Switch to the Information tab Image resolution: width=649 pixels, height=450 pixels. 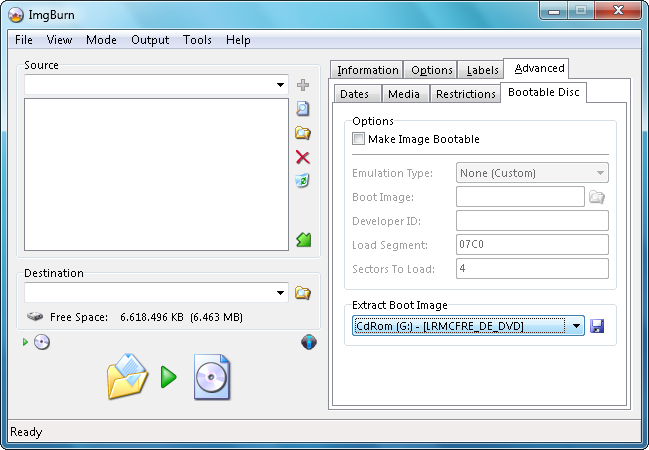[x=367, y=70]
